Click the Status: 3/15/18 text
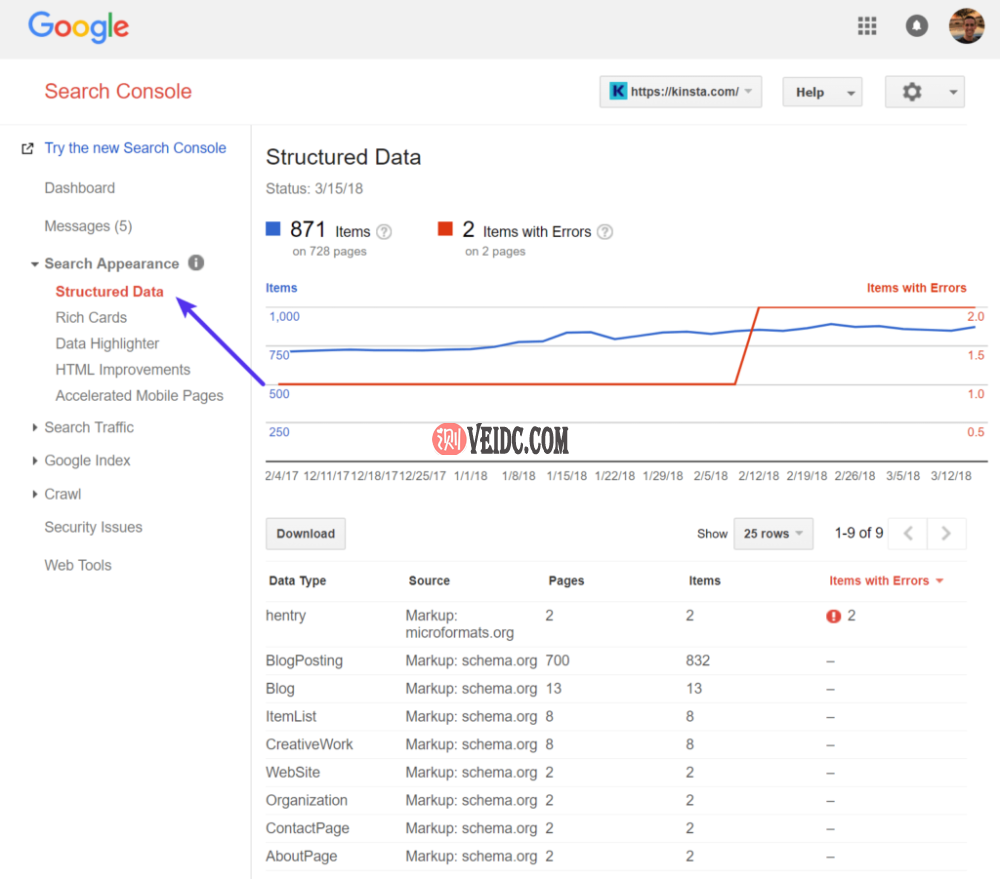Screen dimensions: 1000x879 point(314,189)
